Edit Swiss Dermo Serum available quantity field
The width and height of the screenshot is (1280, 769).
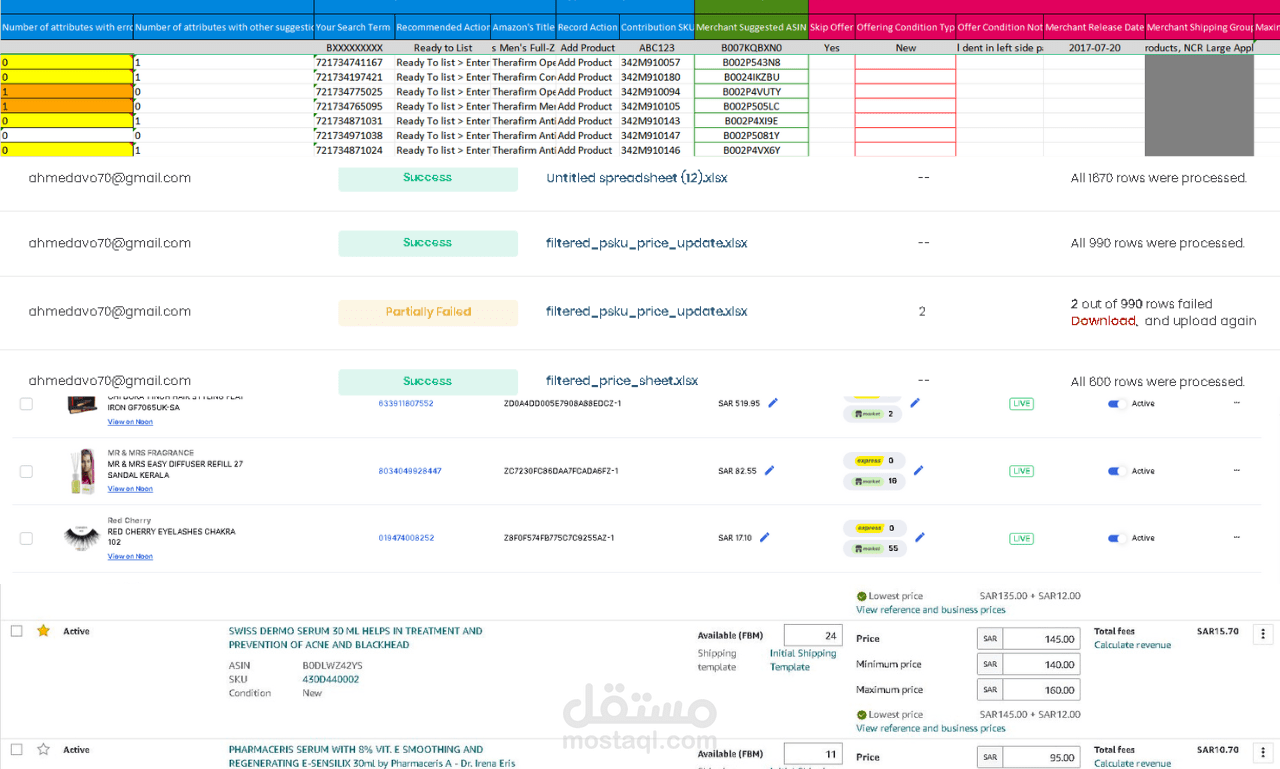pos(812,636)
